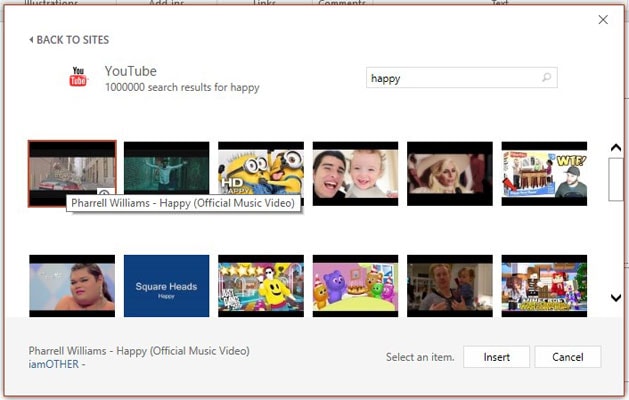The image size is (629, 400).
Task: Click the 'Select an item.' status text
Action: [420, 357]
